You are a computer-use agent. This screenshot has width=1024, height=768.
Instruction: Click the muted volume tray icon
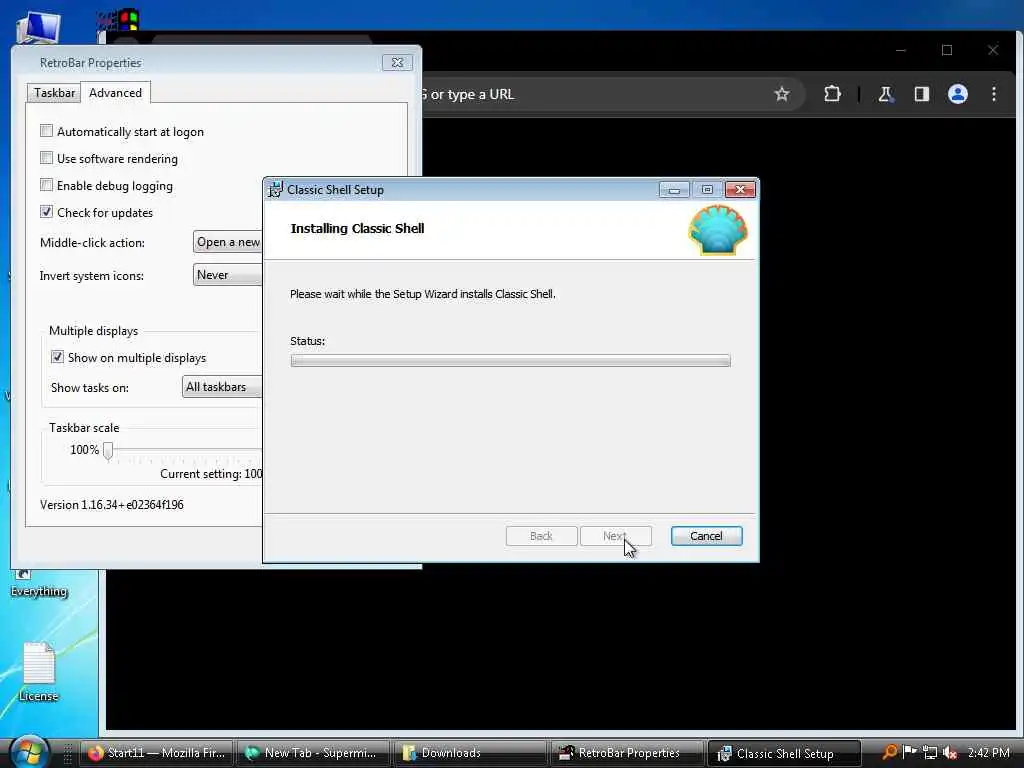pyautogui.click(x=950, y=752)
